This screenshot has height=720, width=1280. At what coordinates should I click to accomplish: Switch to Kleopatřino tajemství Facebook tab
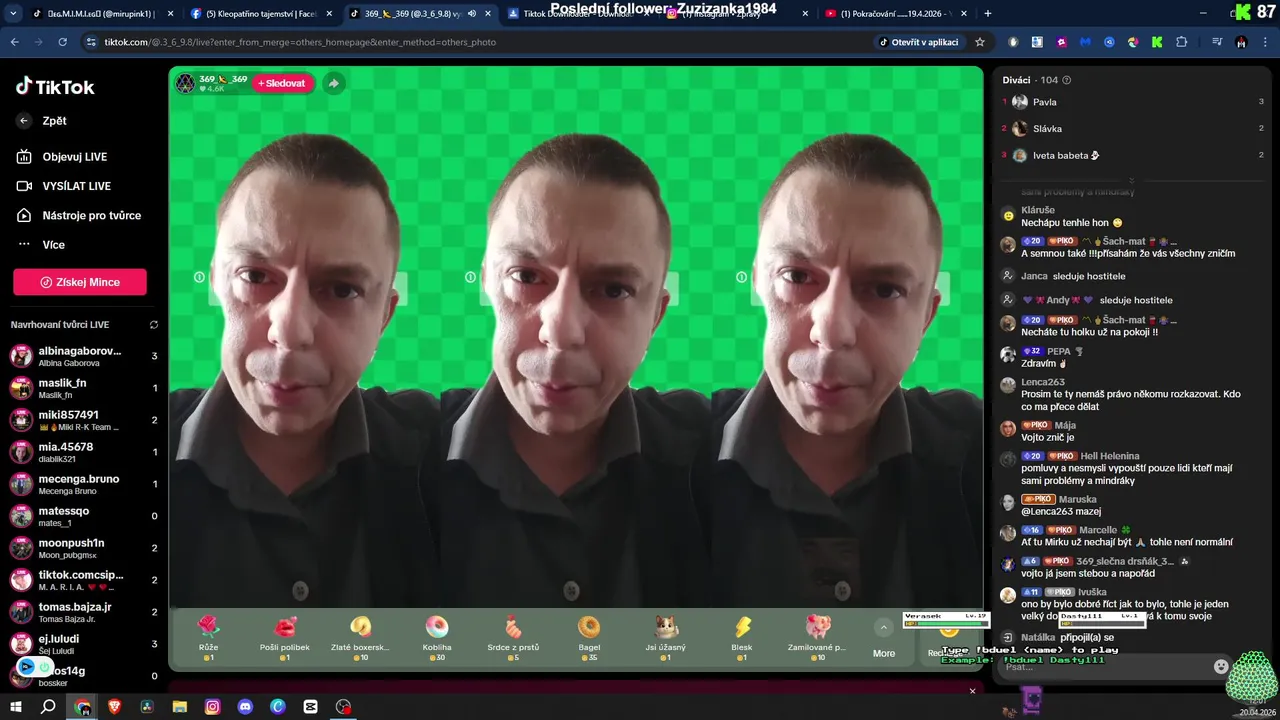point(260,14)
